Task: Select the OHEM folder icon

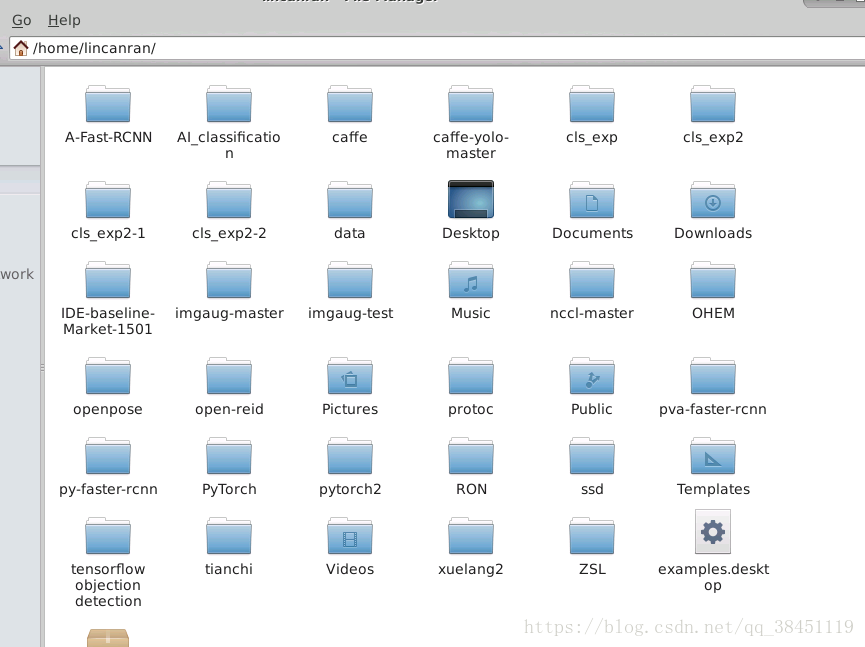Action: pyautogui.click(x=713, y=280)
